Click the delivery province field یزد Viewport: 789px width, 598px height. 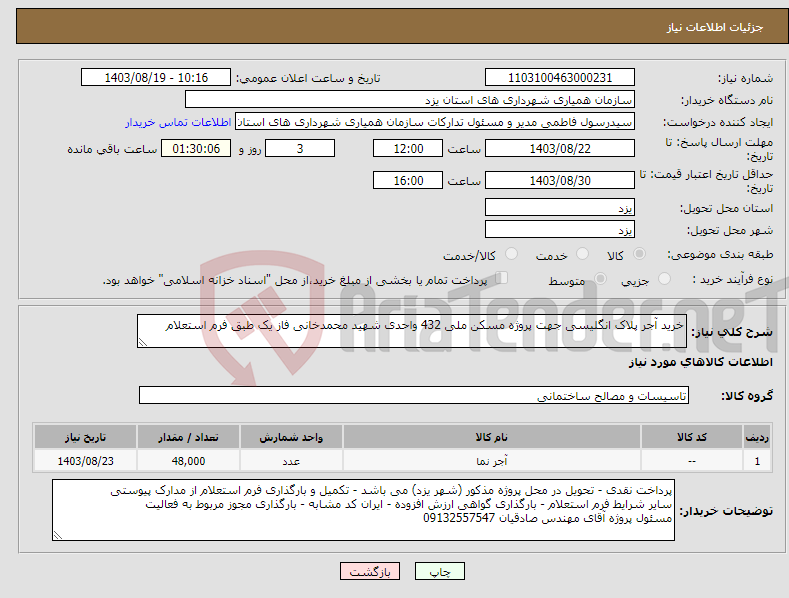560,207
